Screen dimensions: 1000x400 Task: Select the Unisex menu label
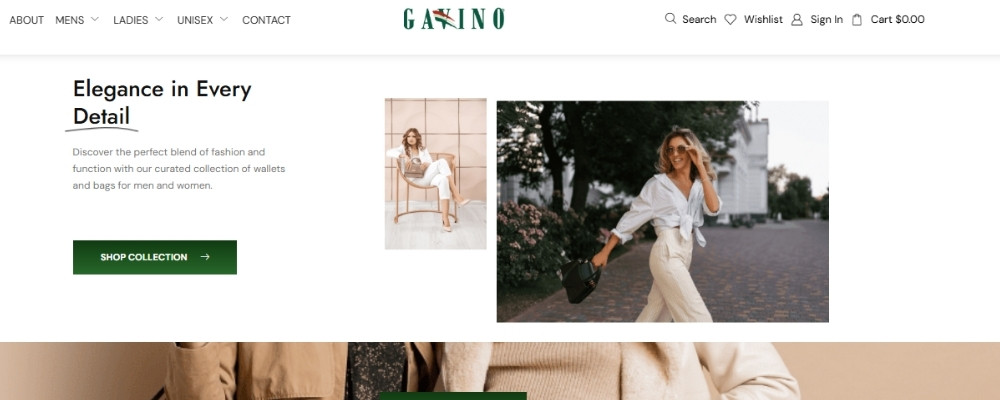pos(195,20)
